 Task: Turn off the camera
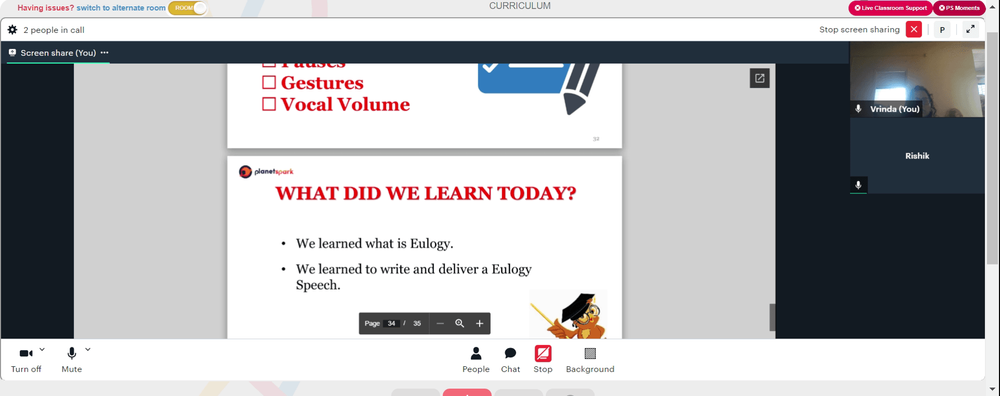[26, 360]
